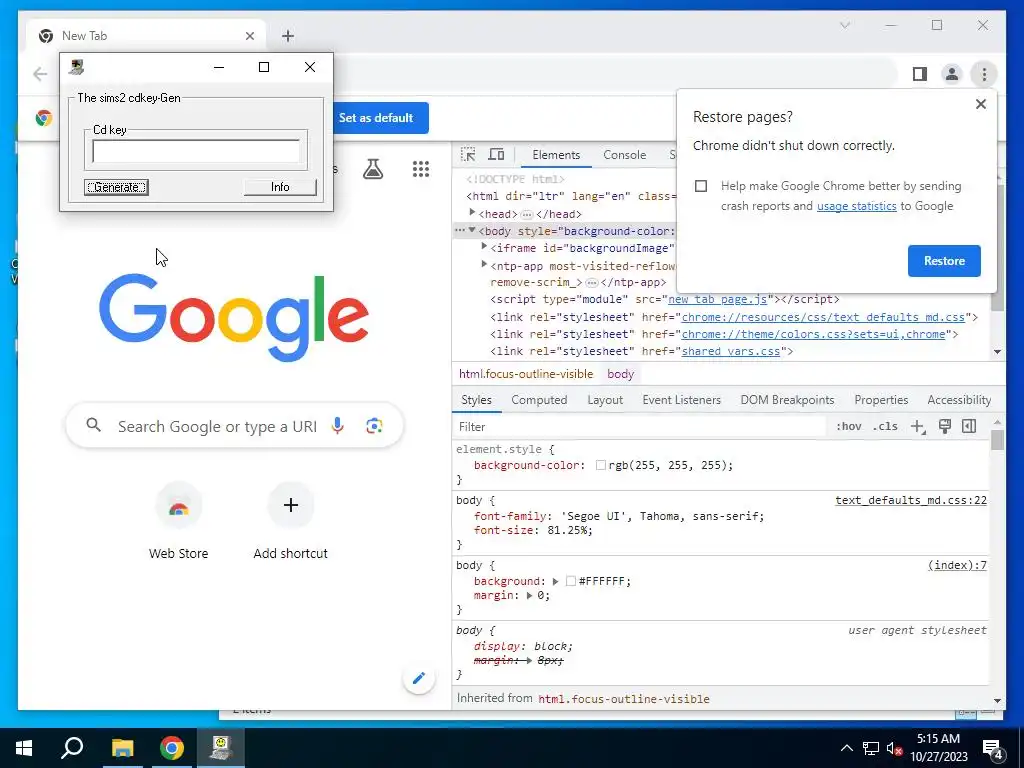Toggle the .cls element classes button

885,426
